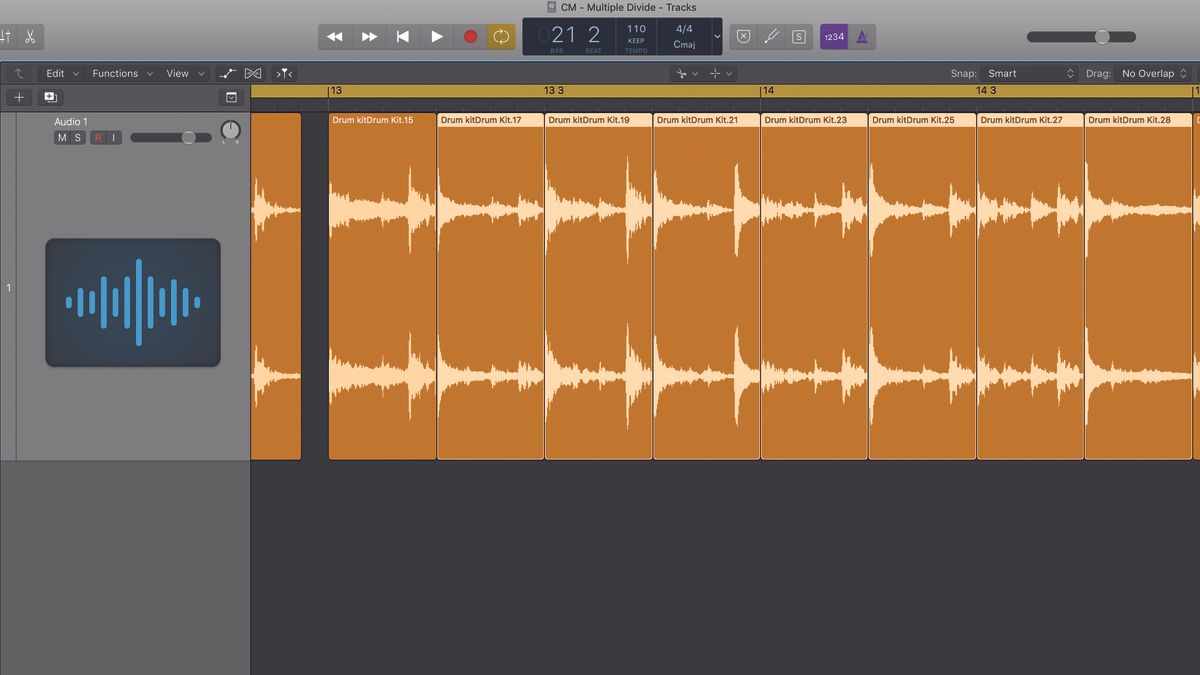
Task: Enable the metronome click
Action: (x=861, y=36)
